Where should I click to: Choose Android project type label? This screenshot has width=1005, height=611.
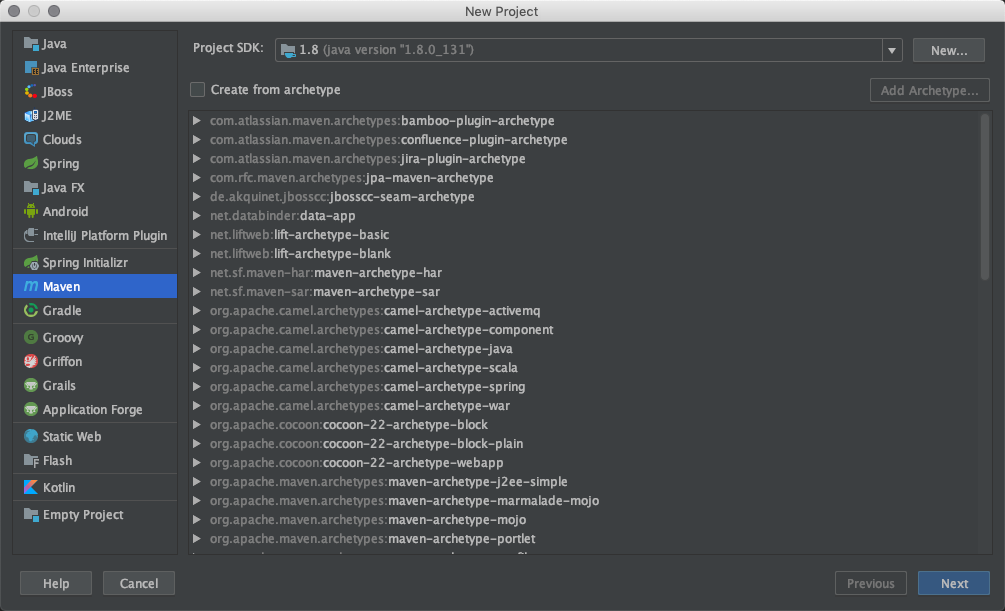[65, 211]
